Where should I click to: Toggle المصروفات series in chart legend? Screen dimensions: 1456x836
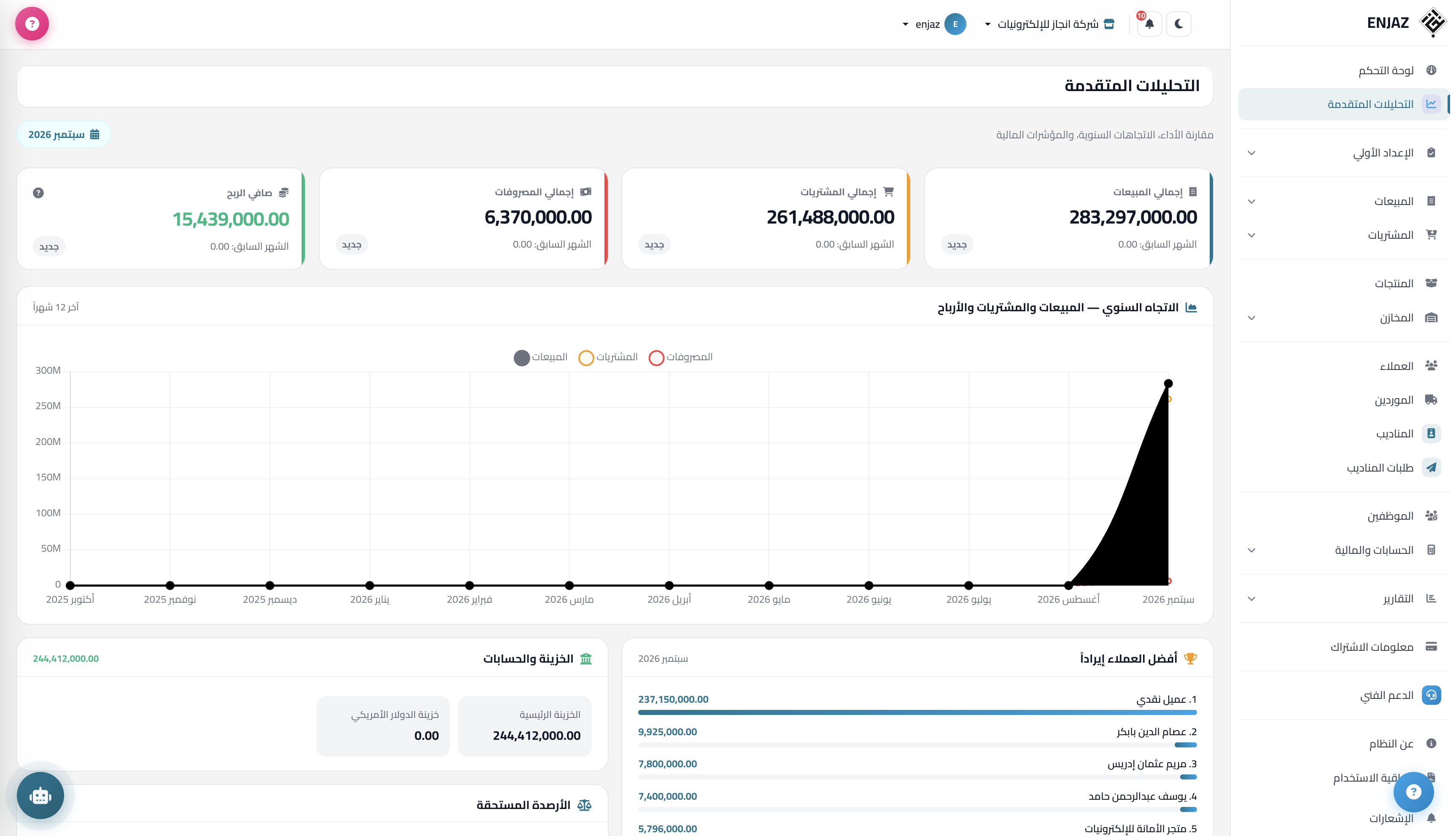coord(680,357)
